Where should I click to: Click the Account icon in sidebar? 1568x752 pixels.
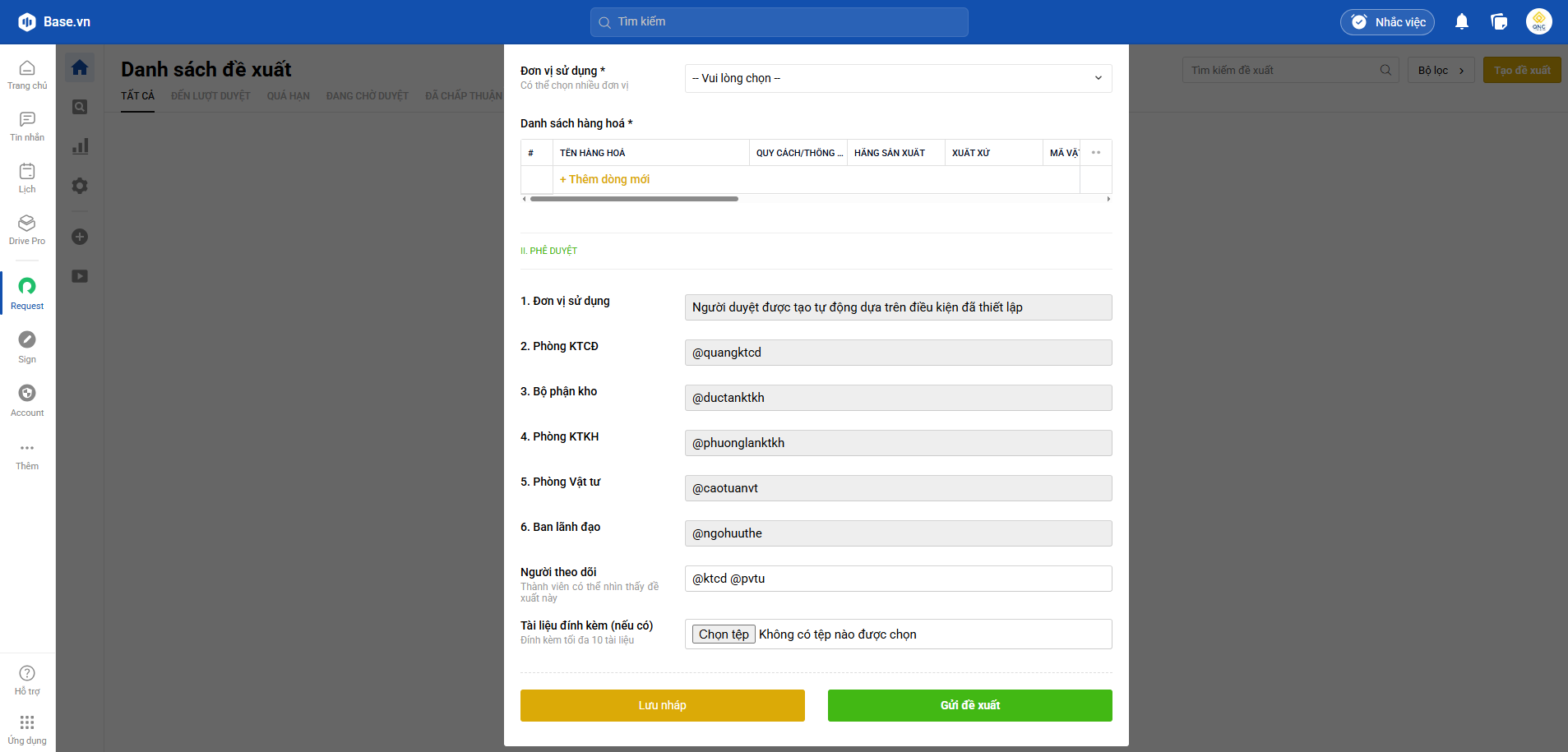tap(27, 399)
